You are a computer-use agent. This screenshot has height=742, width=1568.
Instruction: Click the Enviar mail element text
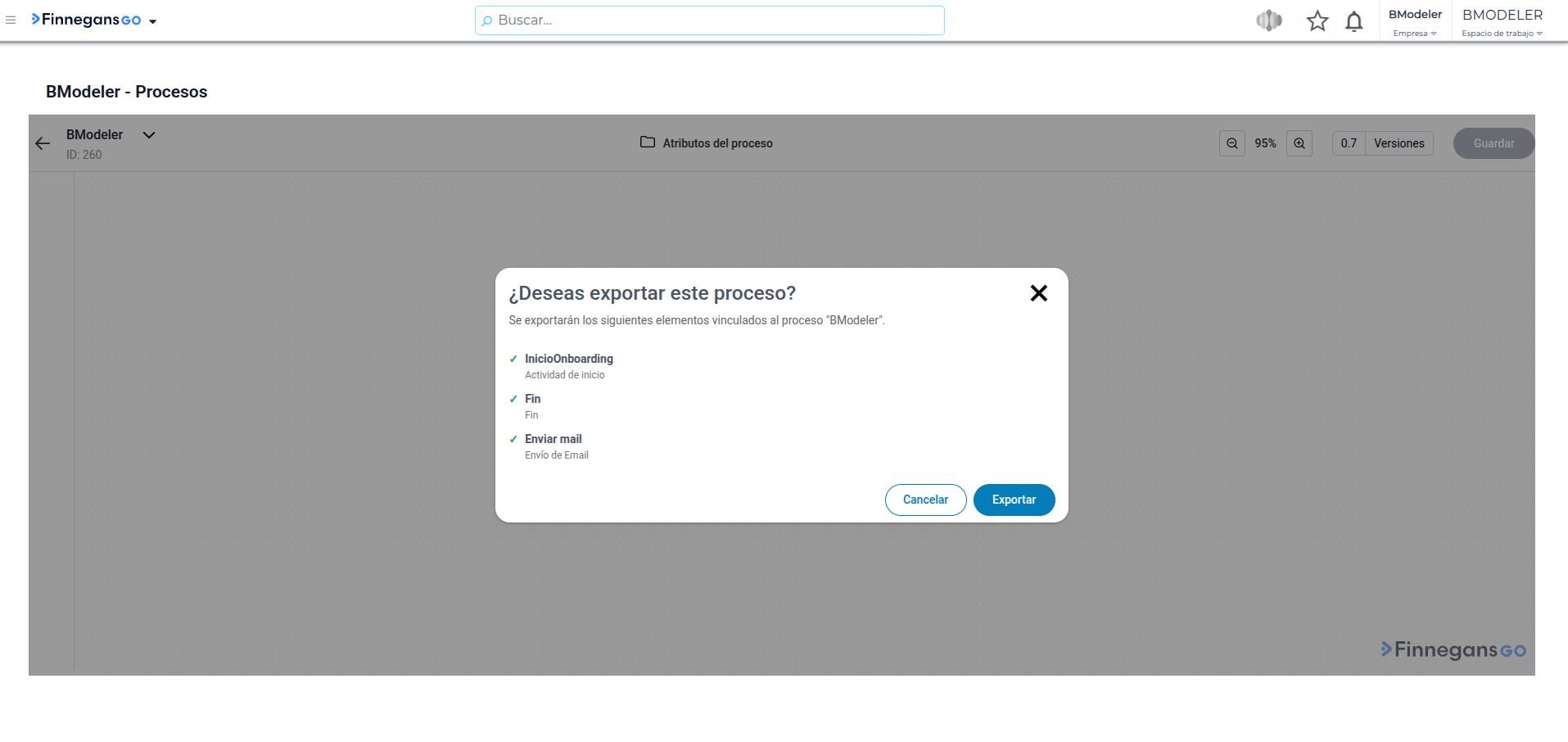(554, 439)
